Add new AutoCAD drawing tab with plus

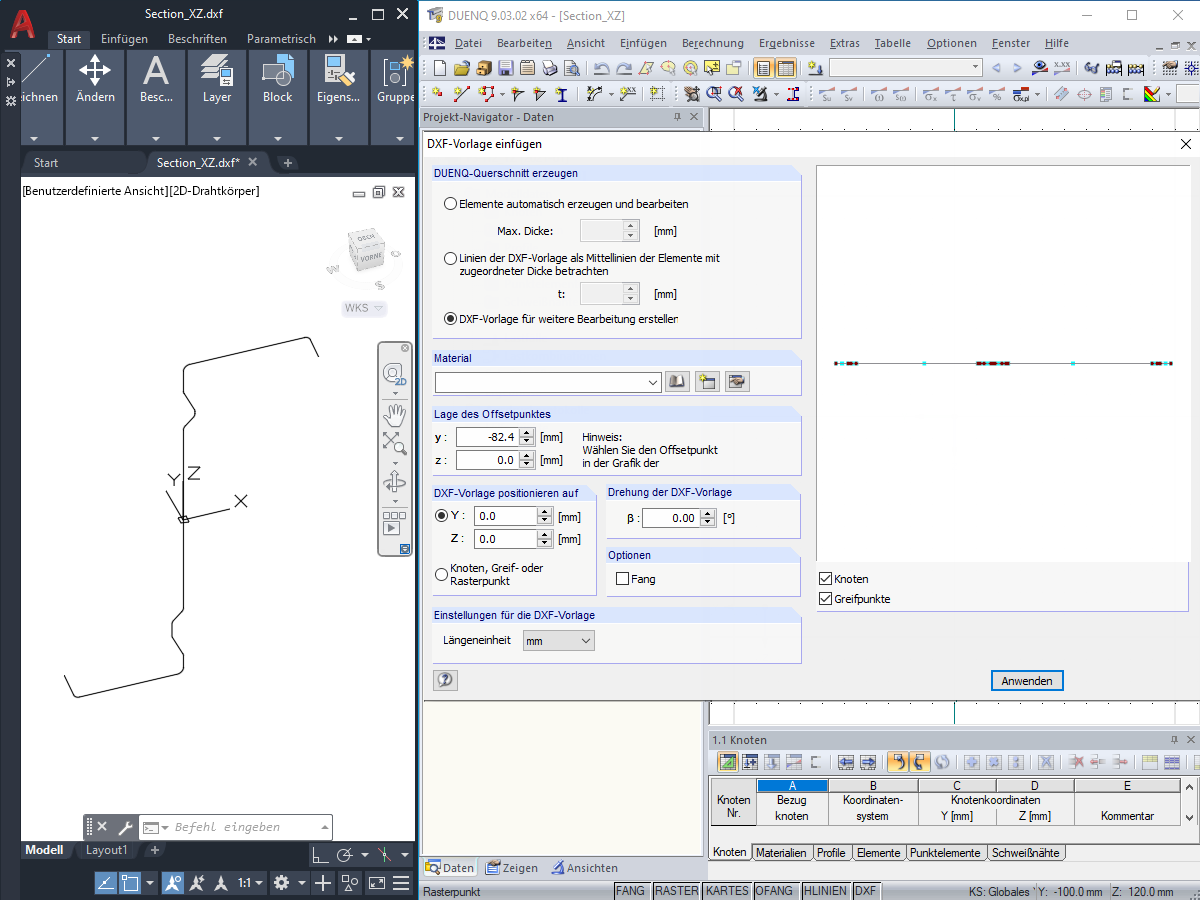tap(287, 162)
